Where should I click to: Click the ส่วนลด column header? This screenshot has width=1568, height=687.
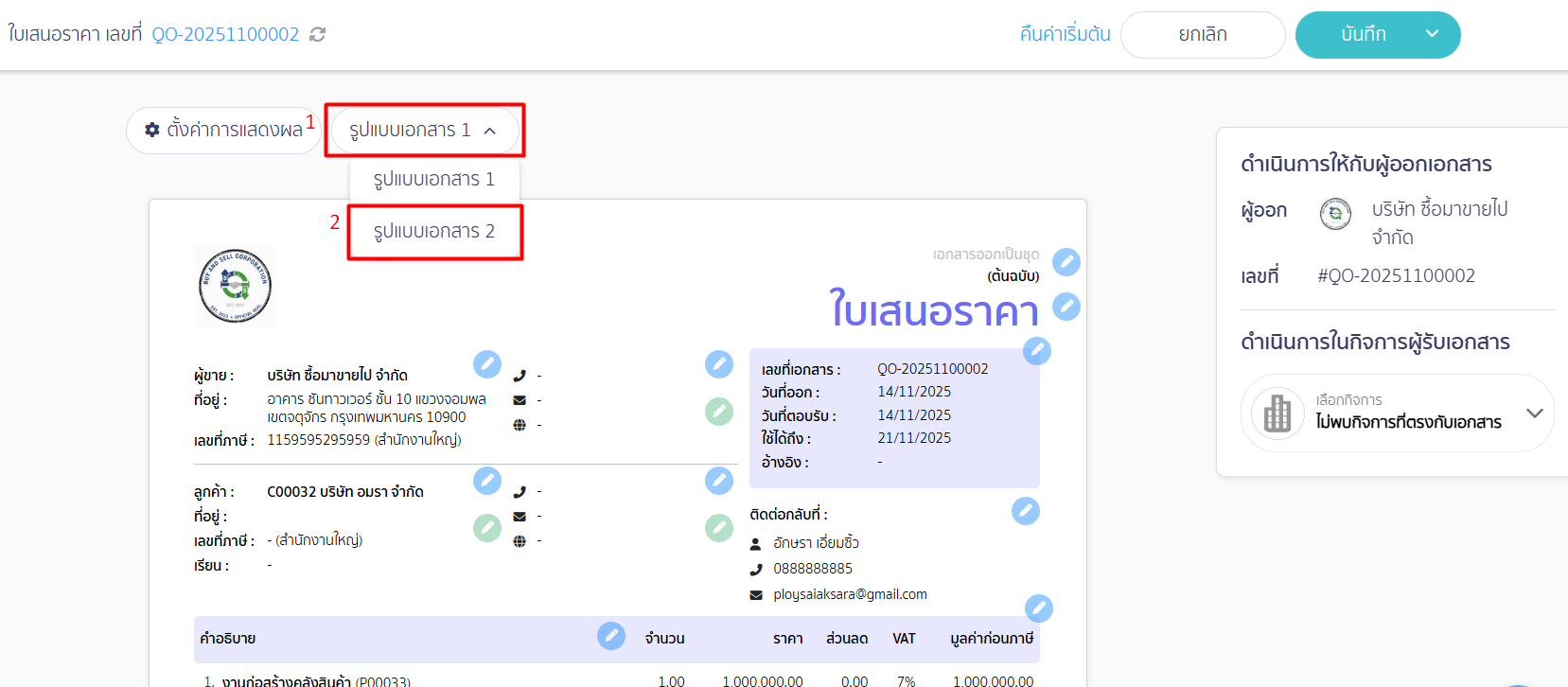[x=847, y=639]
